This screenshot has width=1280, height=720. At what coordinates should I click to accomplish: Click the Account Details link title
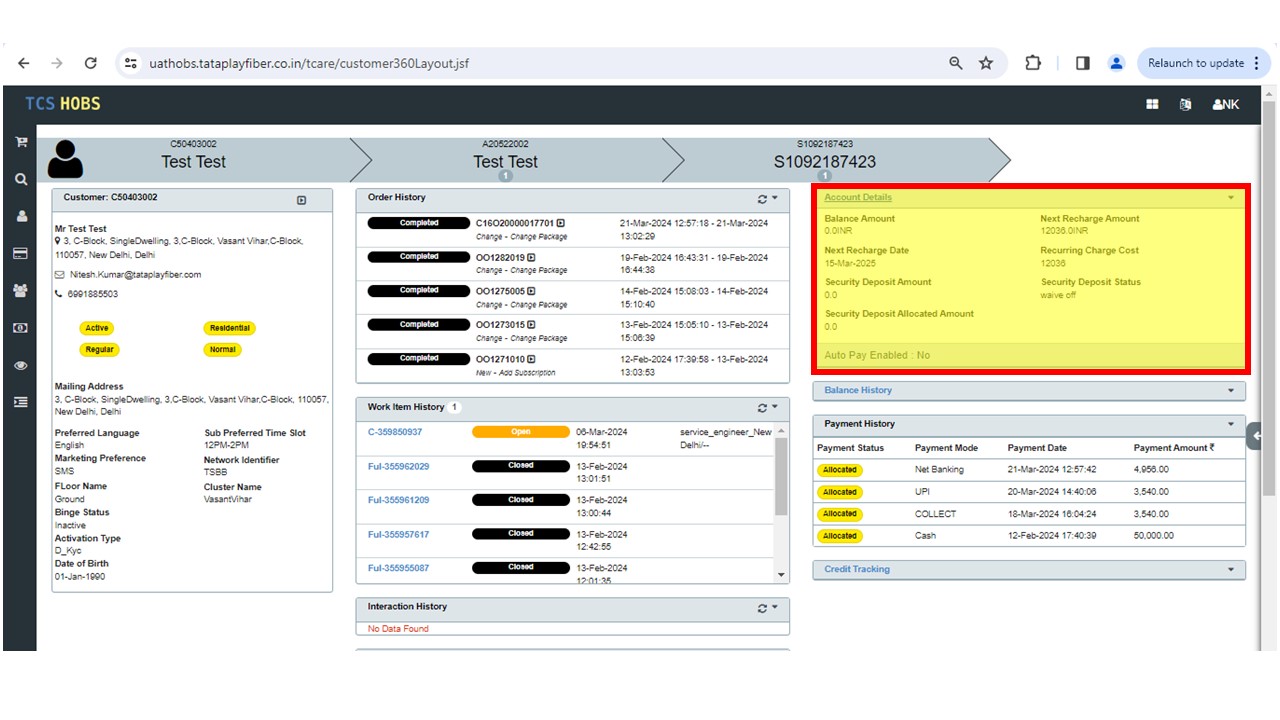coord(858,198)
